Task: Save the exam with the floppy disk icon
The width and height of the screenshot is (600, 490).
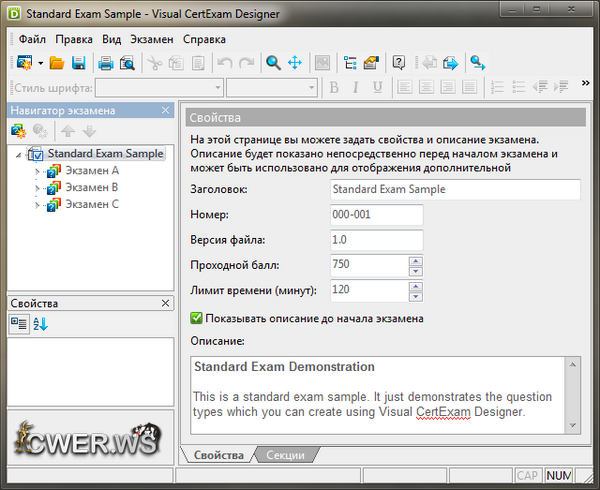Action: (x=78, y=63)
